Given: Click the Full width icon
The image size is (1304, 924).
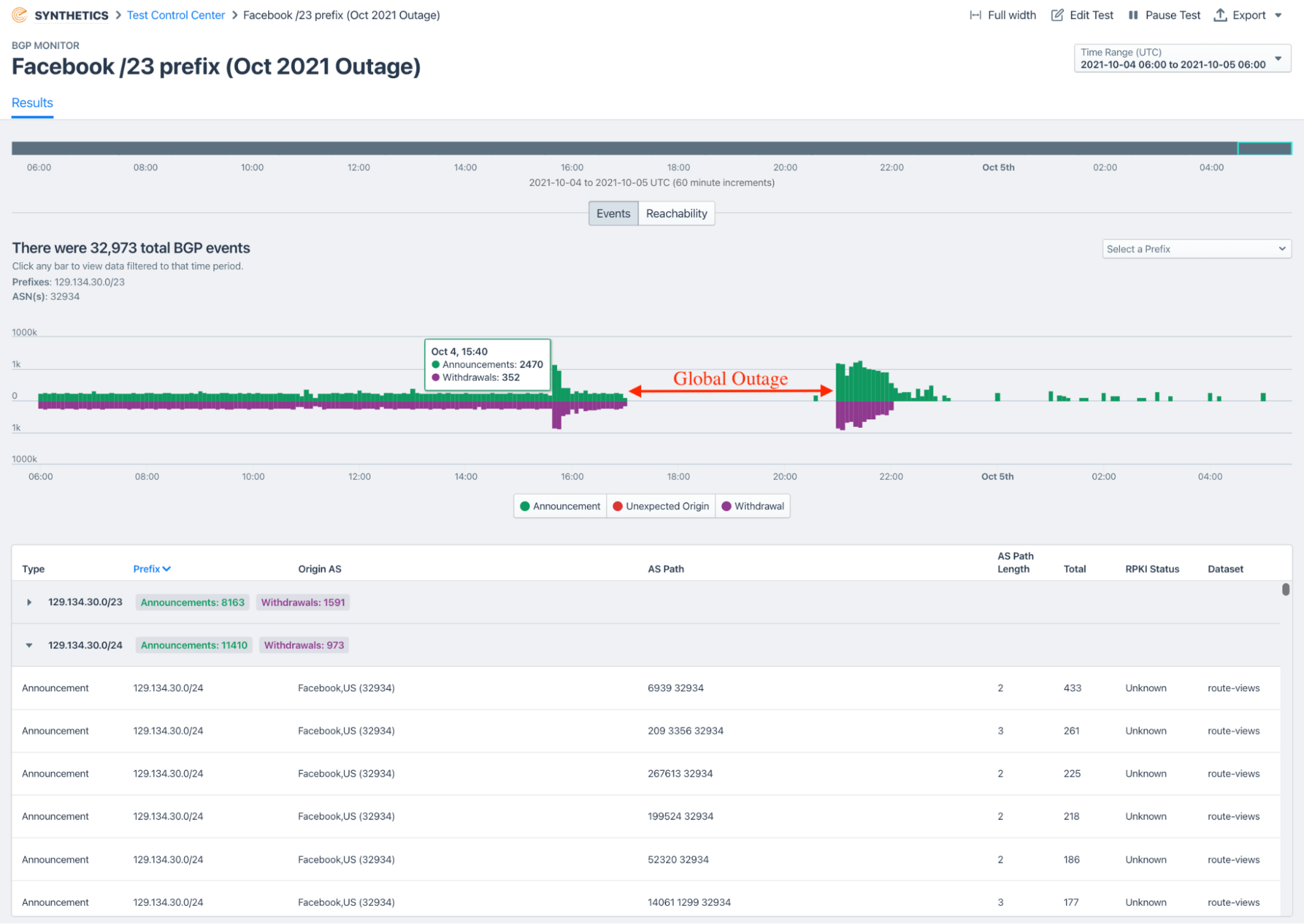Looking at the screenshot, I should (975, 15).
